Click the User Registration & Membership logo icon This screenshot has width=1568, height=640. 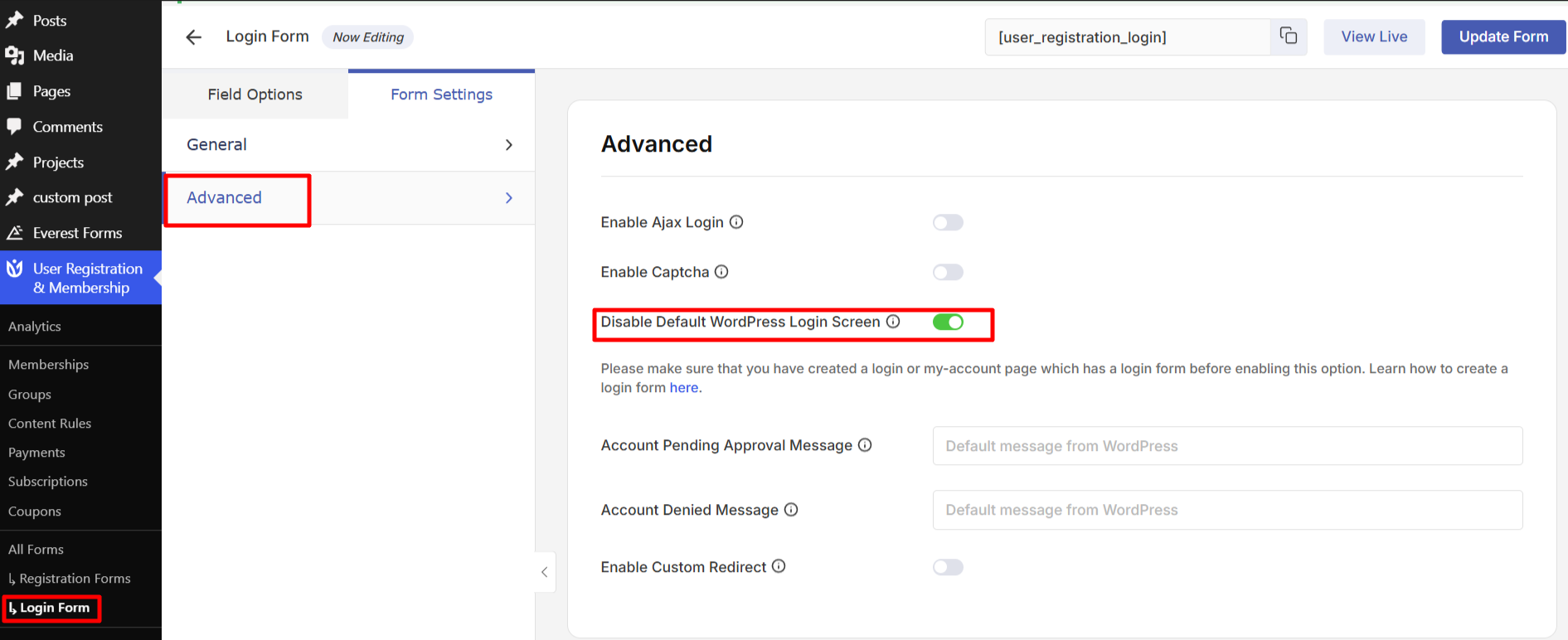[x=14, y=269]
